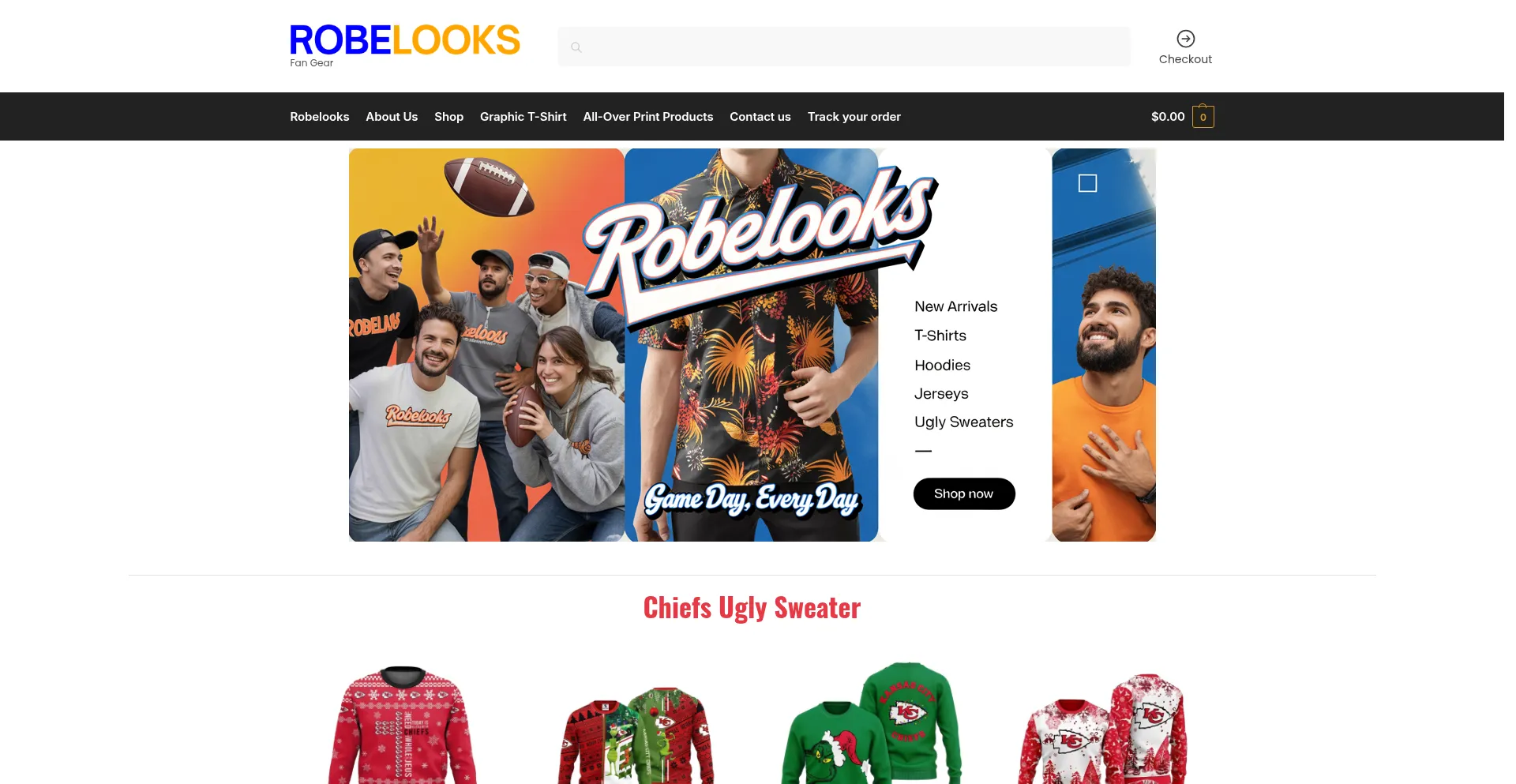Click the square icon on the right banner

click(1087, 183)
